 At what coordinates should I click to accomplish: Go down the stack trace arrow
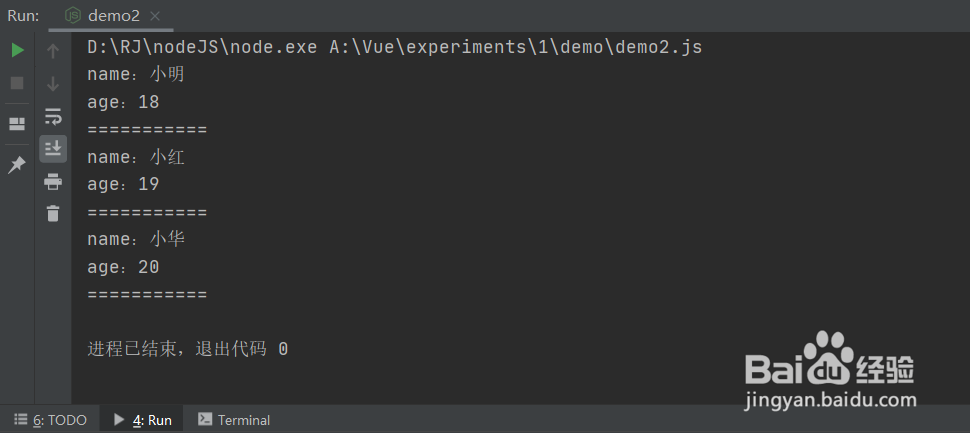[x=53, y=83]
